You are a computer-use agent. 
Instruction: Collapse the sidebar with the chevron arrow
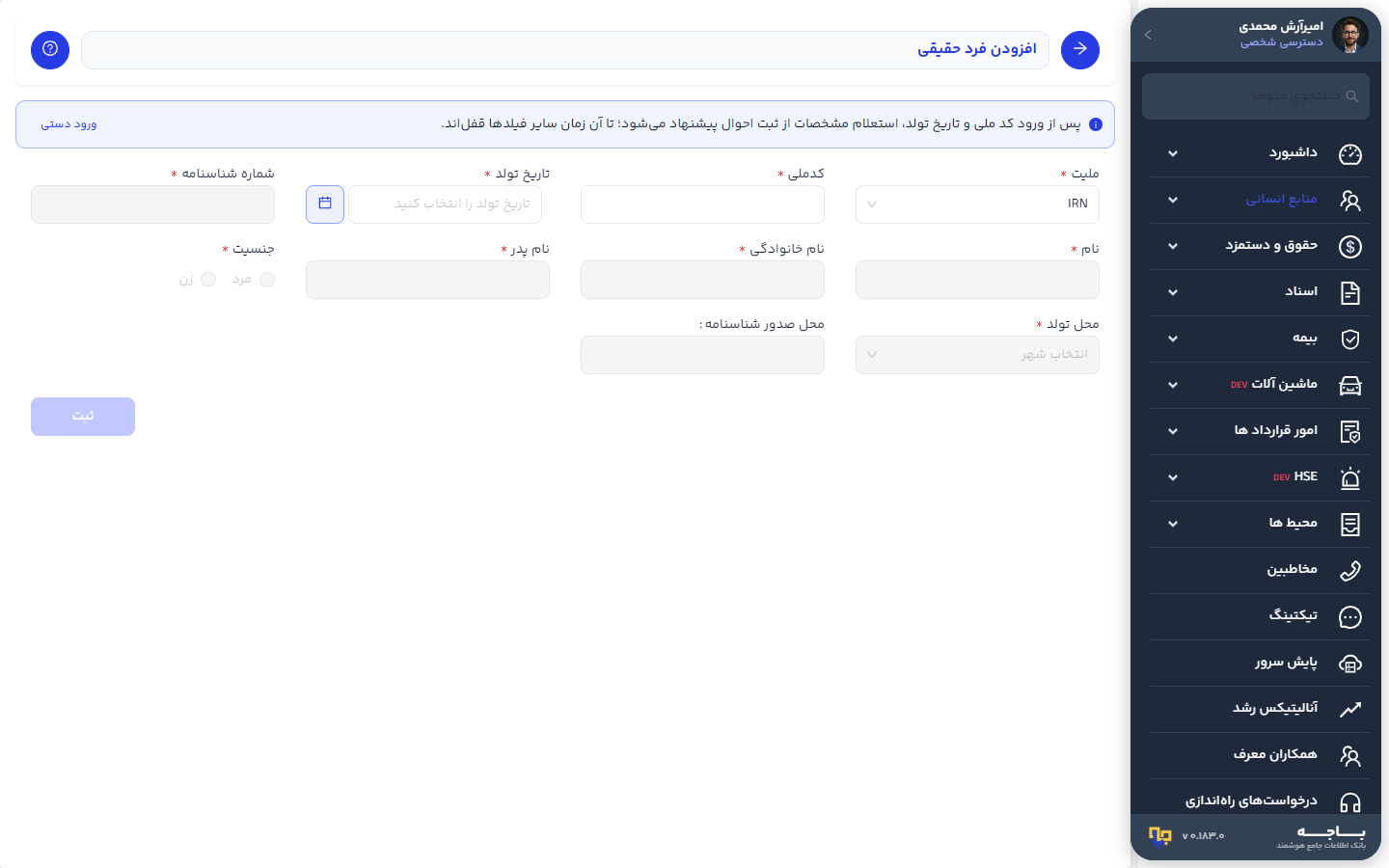tap(1148, 35)
